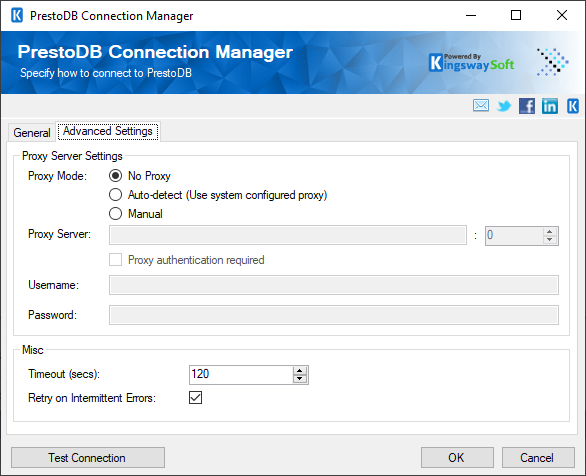
Task: Click the 'Timeout (secs):' label
Action: point(64,374)
